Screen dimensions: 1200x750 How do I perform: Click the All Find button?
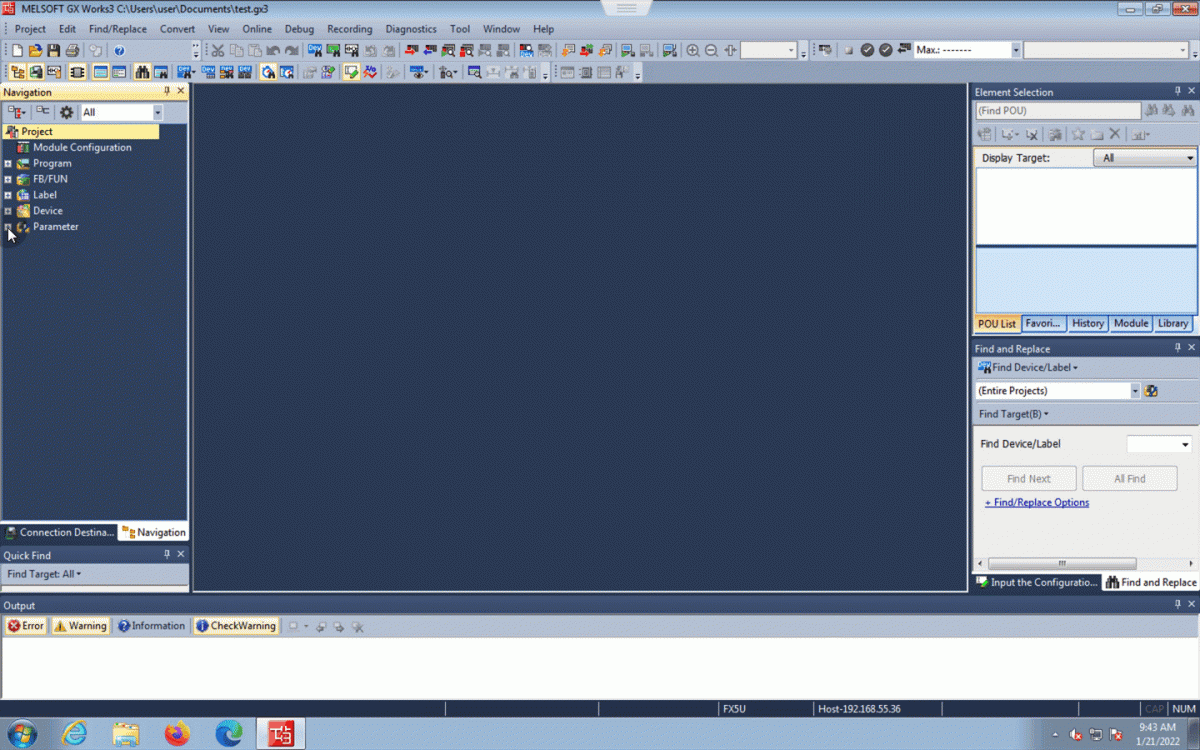(x=1130, y=479)
